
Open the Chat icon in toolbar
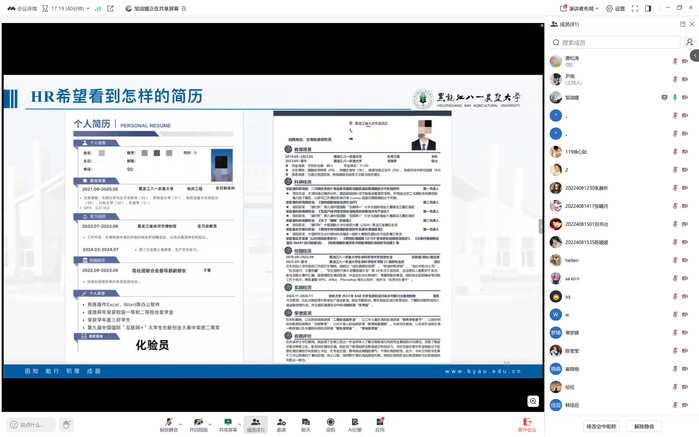306,422
